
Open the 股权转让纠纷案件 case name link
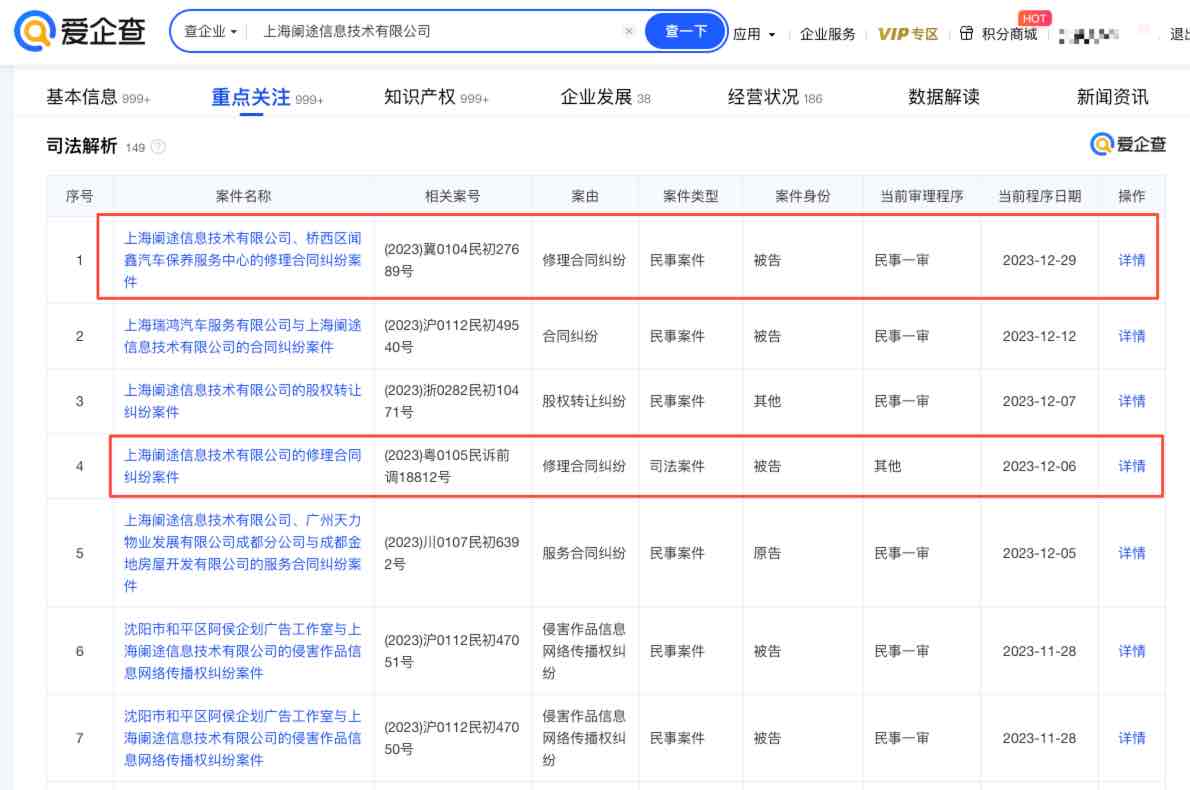[243, 401]
